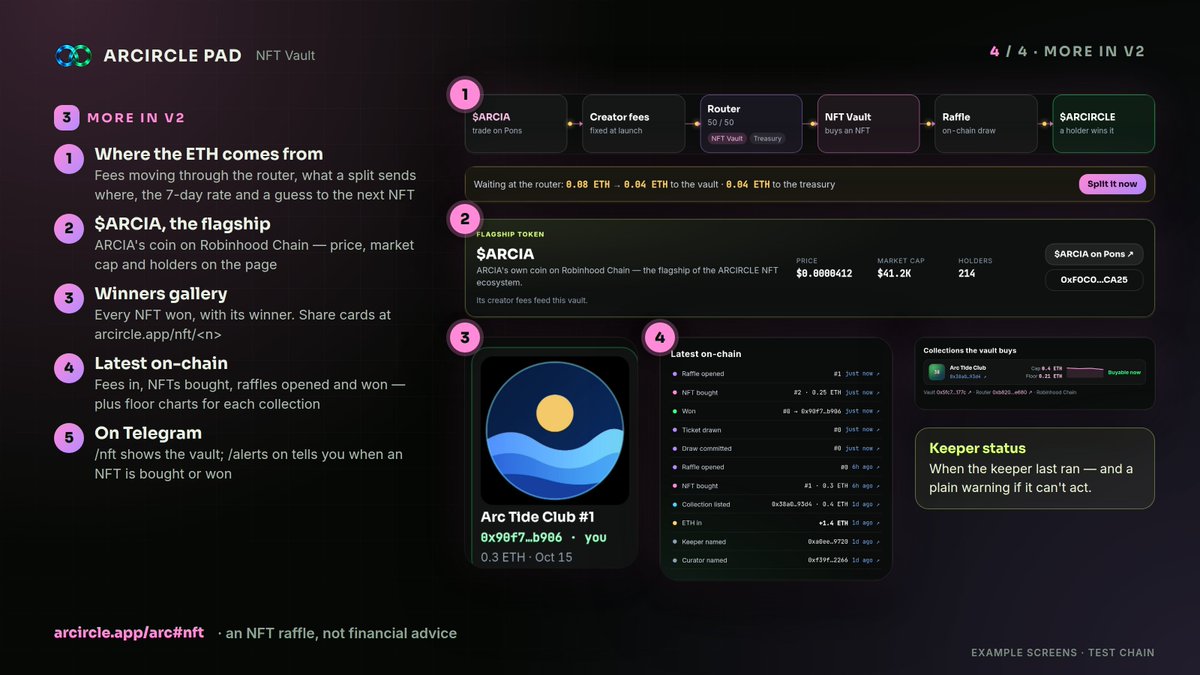Screen dimensions: 1200x675
Task: Click the Buyable now status label
Action: (1124, 372)
